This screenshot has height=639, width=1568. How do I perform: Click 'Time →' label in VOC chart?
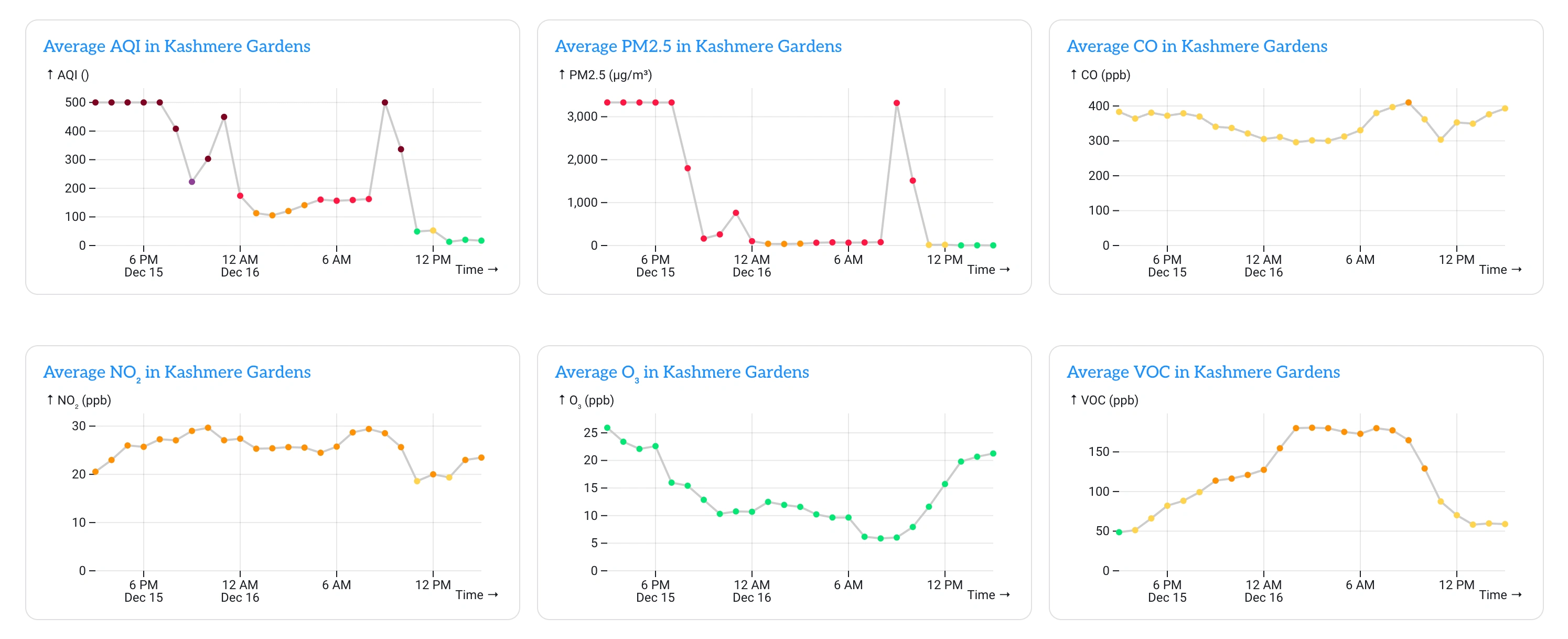coord(1500,595)
